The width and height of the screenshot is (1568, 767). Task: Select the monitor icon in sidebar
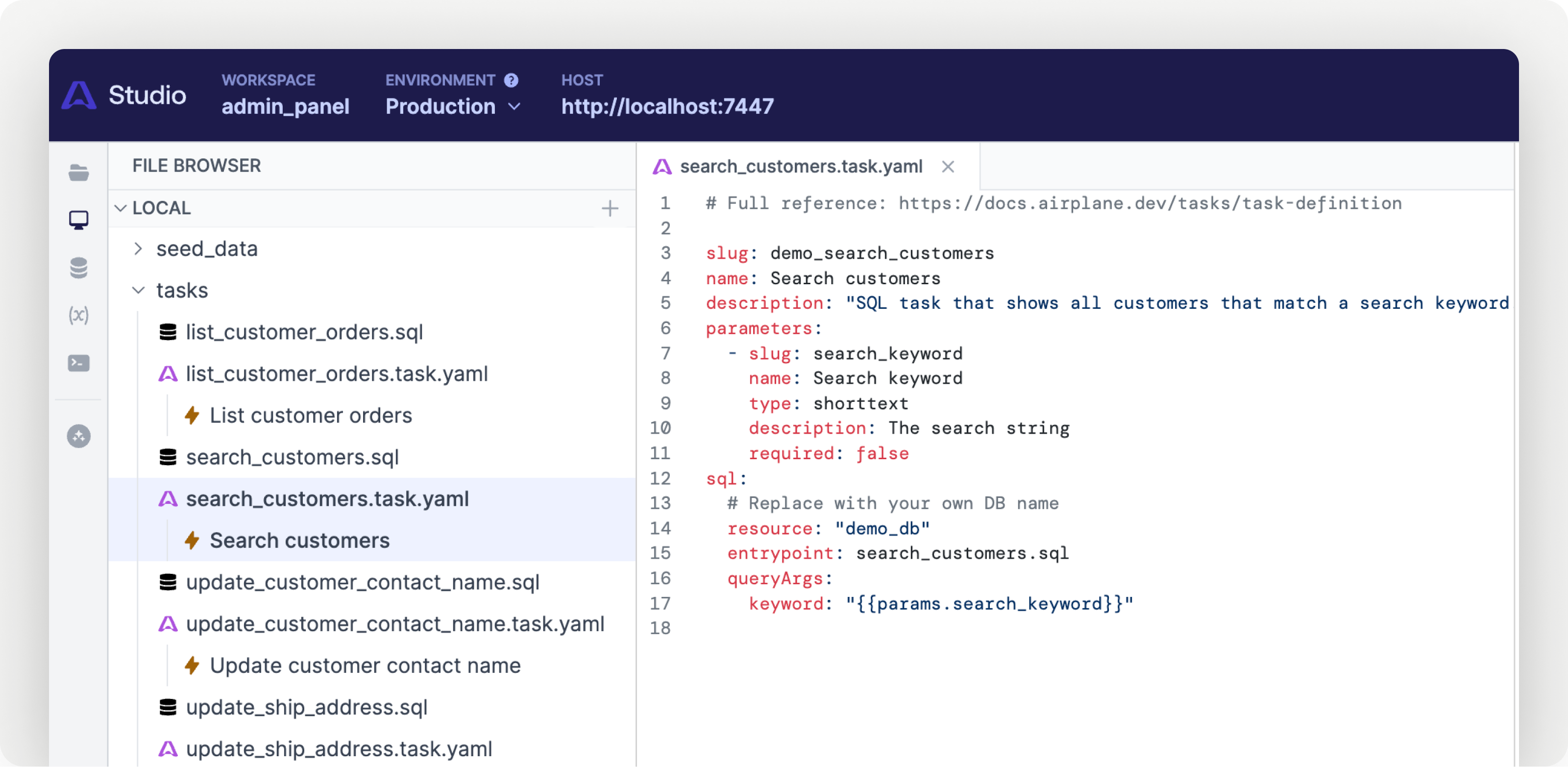(x=78, y=220)
